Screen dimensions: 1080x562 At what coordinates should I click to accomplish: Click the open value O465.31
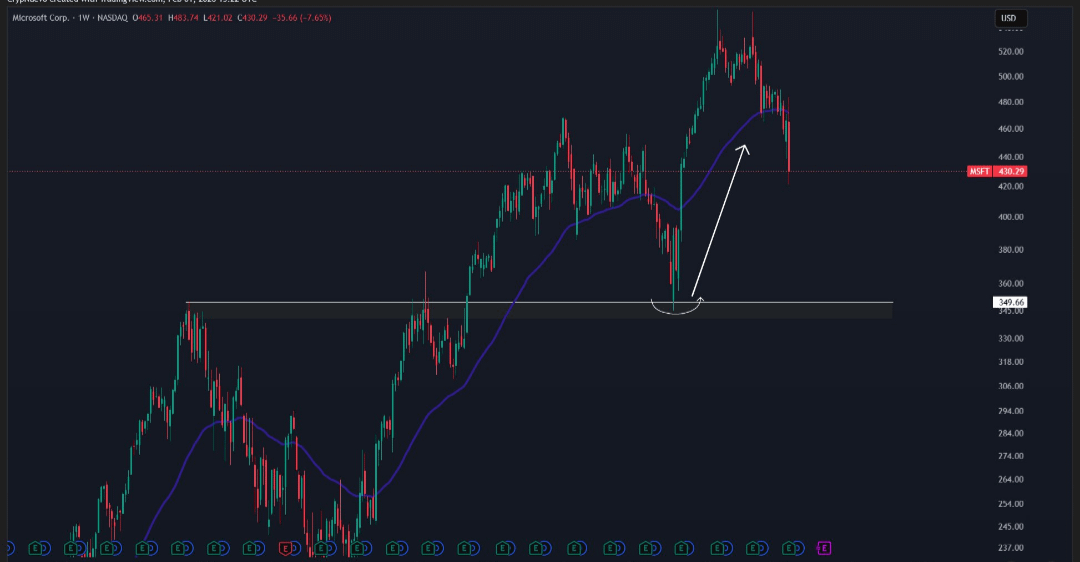[x=147, y=18]
